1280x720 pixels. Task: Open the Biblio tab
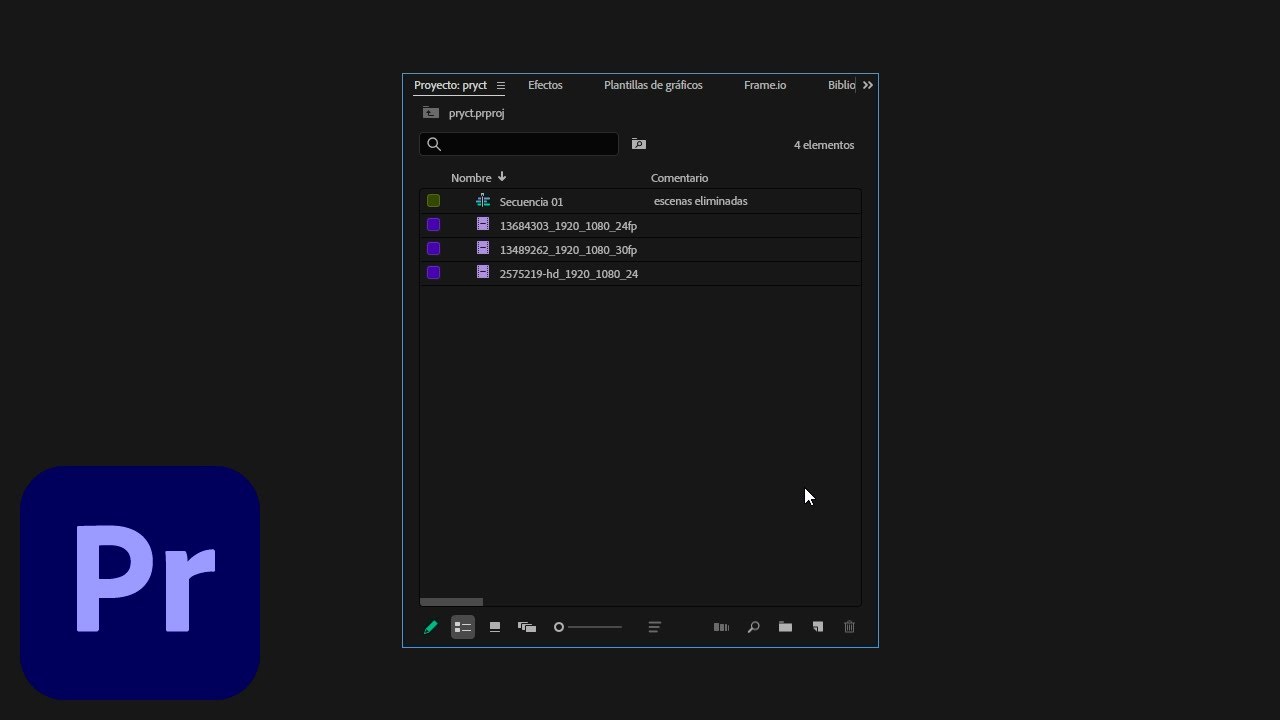tap(841, 85)
